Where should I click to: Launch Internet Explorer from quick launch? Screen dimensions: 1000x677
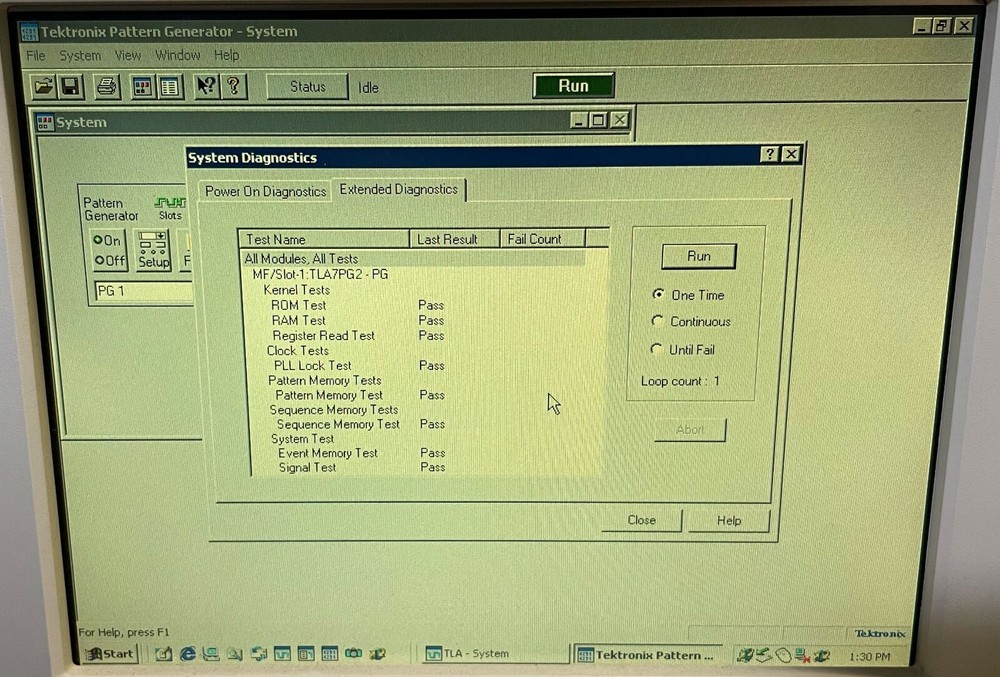(x=188, y=653)
